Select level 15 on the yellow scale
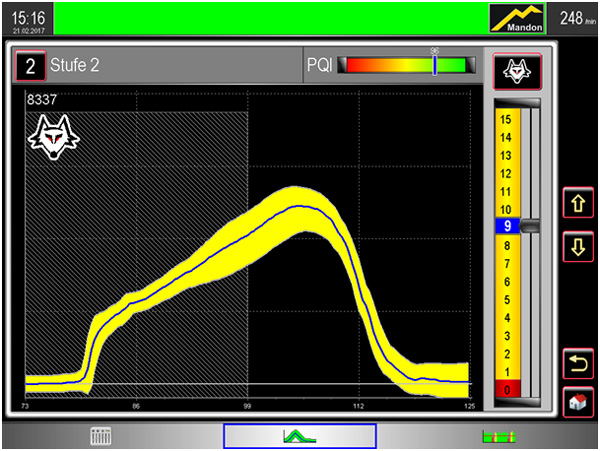This screenshot has height=451, width=600. point(507,119)
